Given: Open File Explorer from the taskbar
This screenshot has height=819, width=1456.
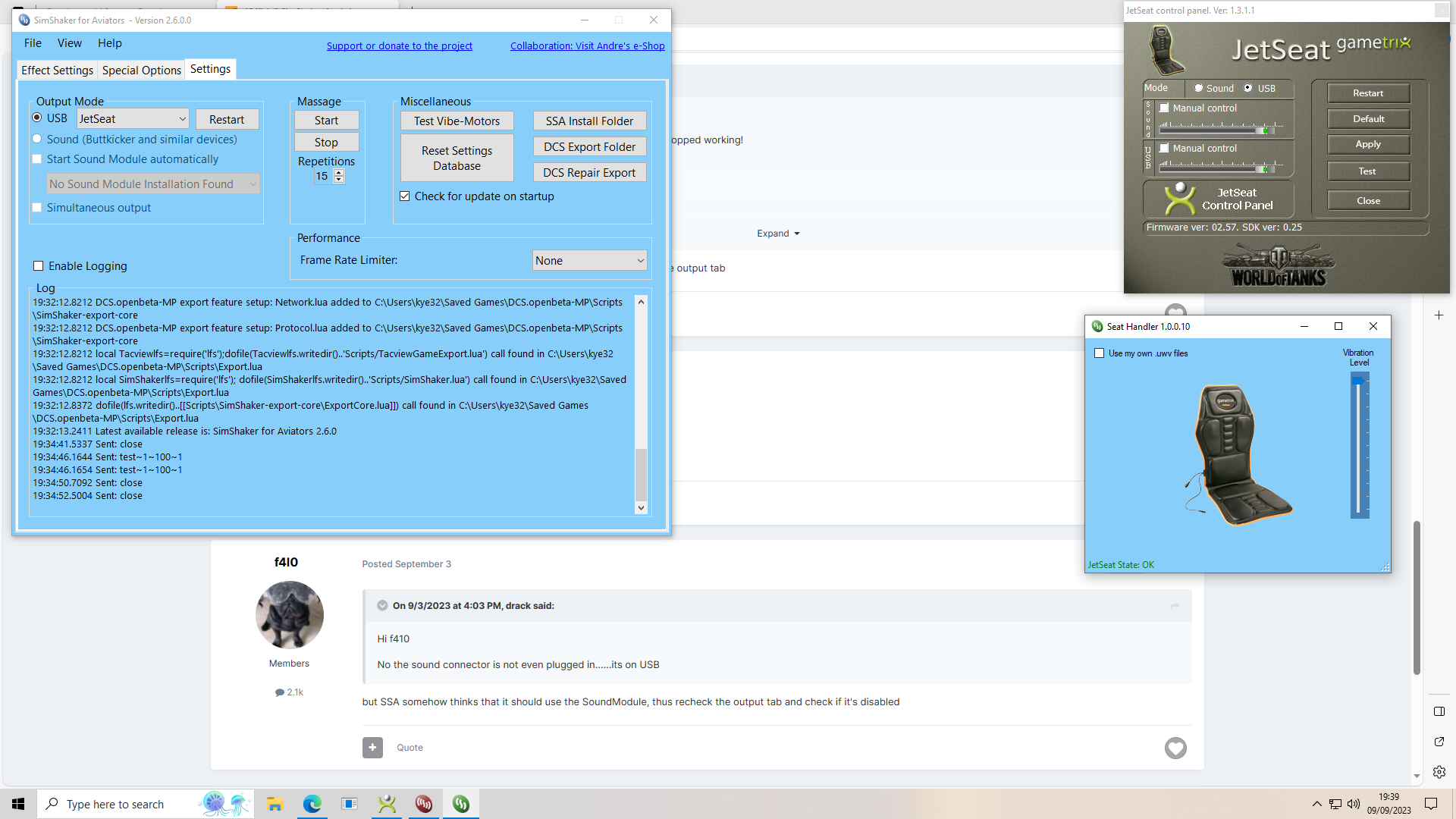Looking at the screenshot, I should pos(275,804).
